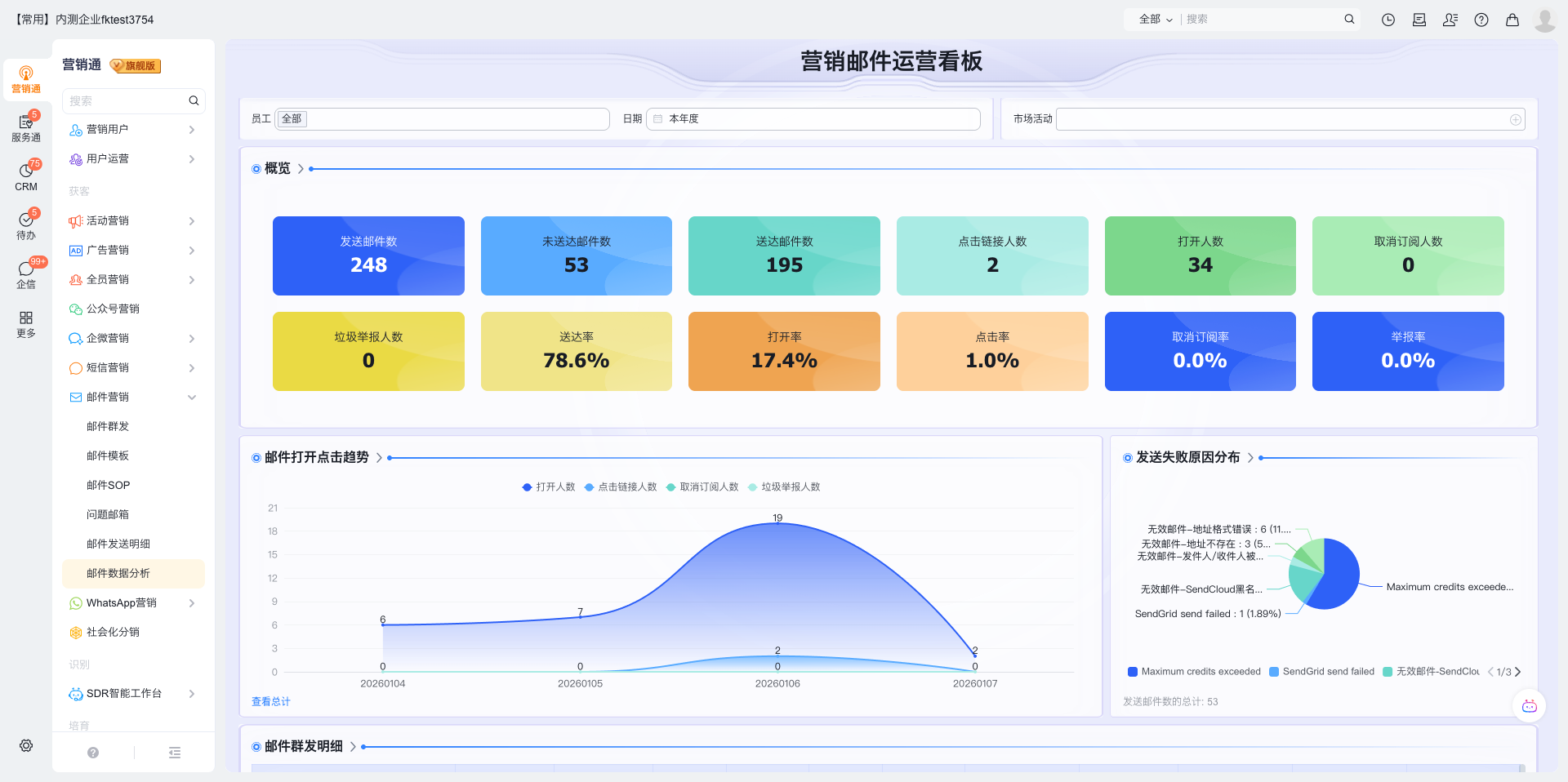The image size is (1568, 782).
Task: Expand the WhatsApp营销 menu
Action: (192, 603)
